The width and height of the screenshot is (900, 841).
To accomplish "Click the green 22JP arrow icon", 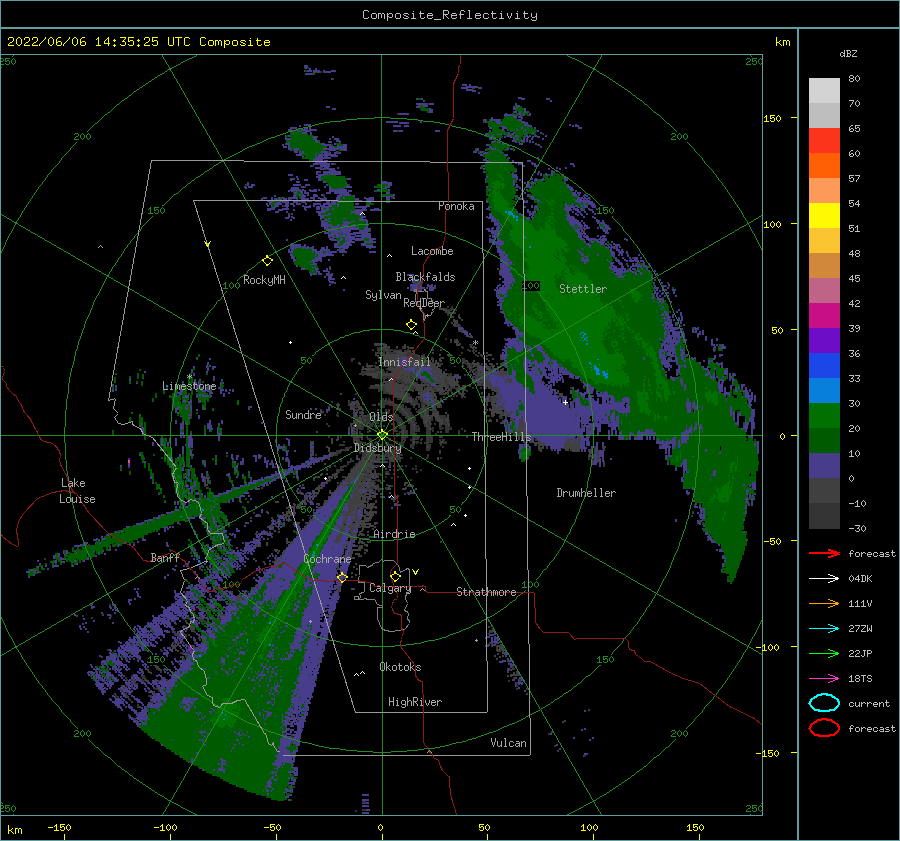I will (824, 653).
